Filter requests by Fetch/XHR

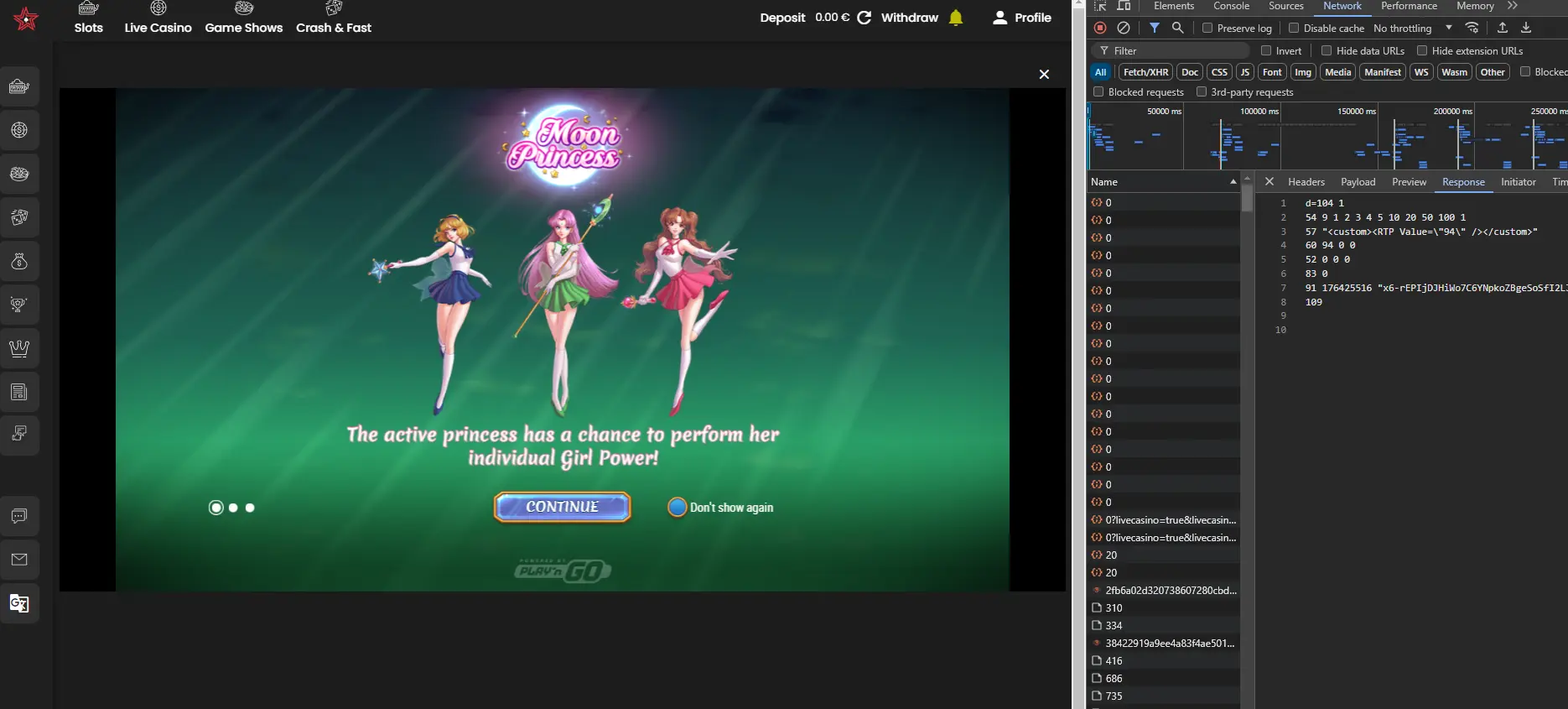1145,72
